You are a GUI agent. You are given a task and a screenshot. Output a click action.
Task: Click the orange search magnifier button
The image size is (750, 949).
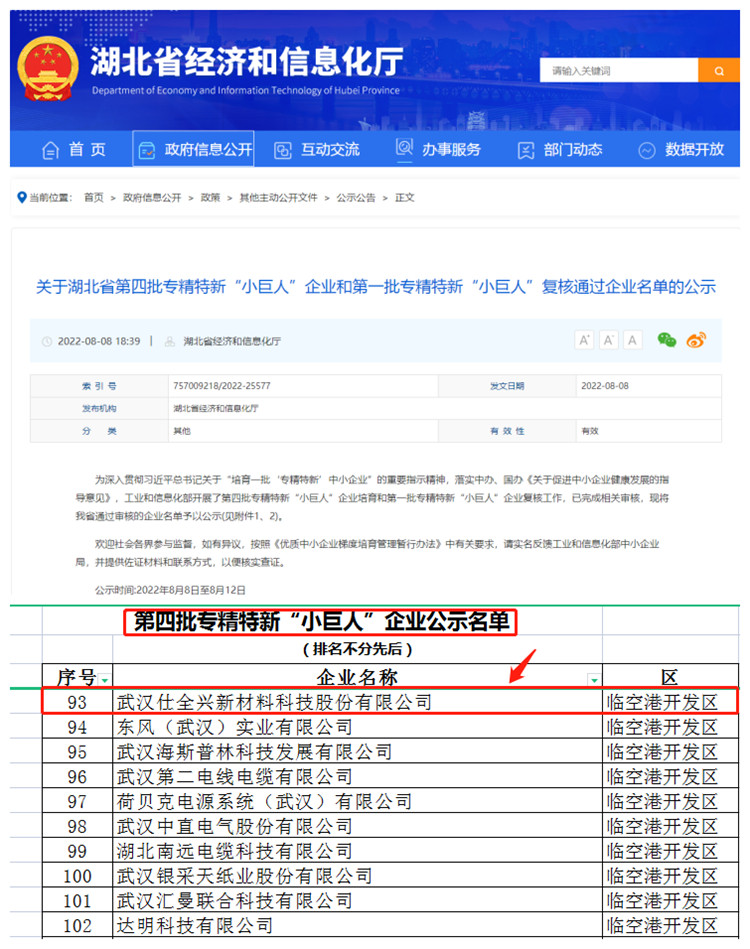pos(719,71)
